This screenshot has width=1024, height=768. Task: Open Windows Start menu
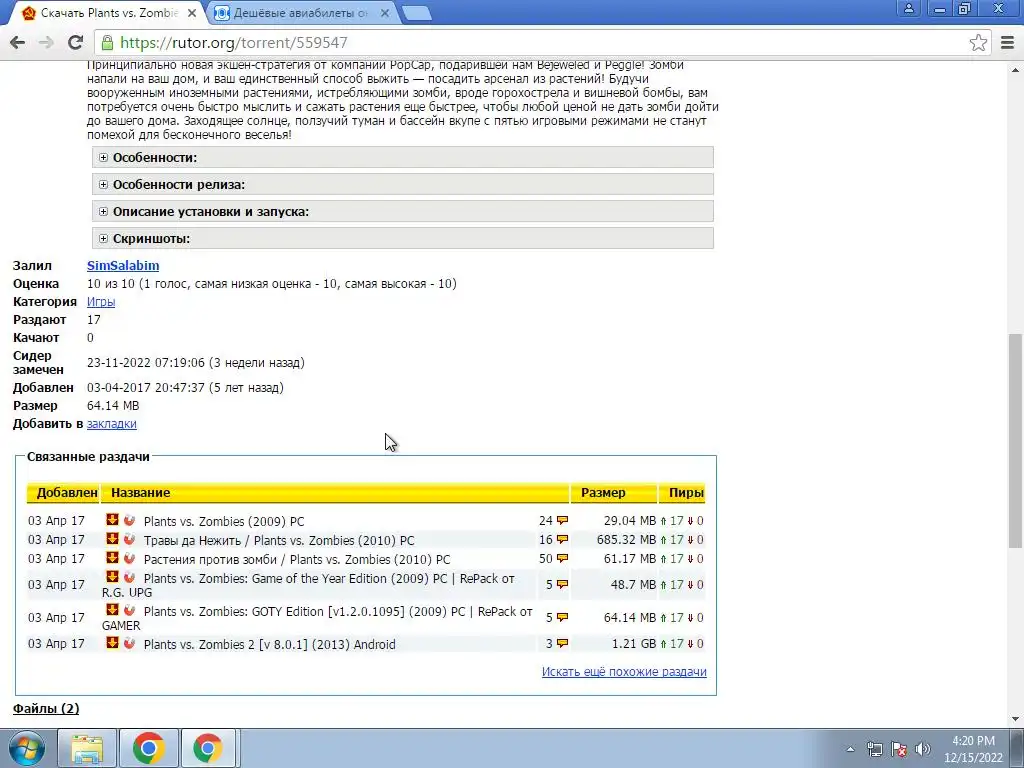click(27, 748)
